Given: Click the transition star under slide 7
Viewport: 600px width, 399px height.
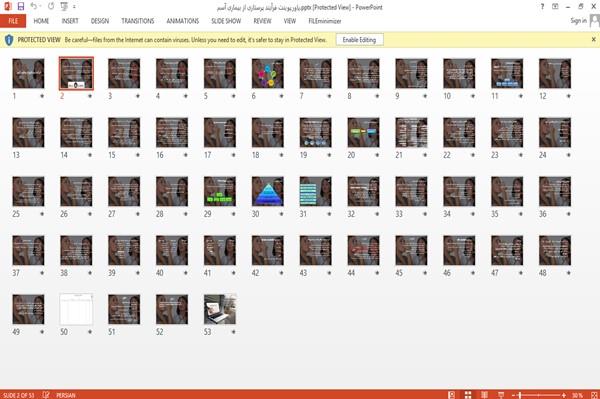Looking at the screenshot, I should [329, 96].
